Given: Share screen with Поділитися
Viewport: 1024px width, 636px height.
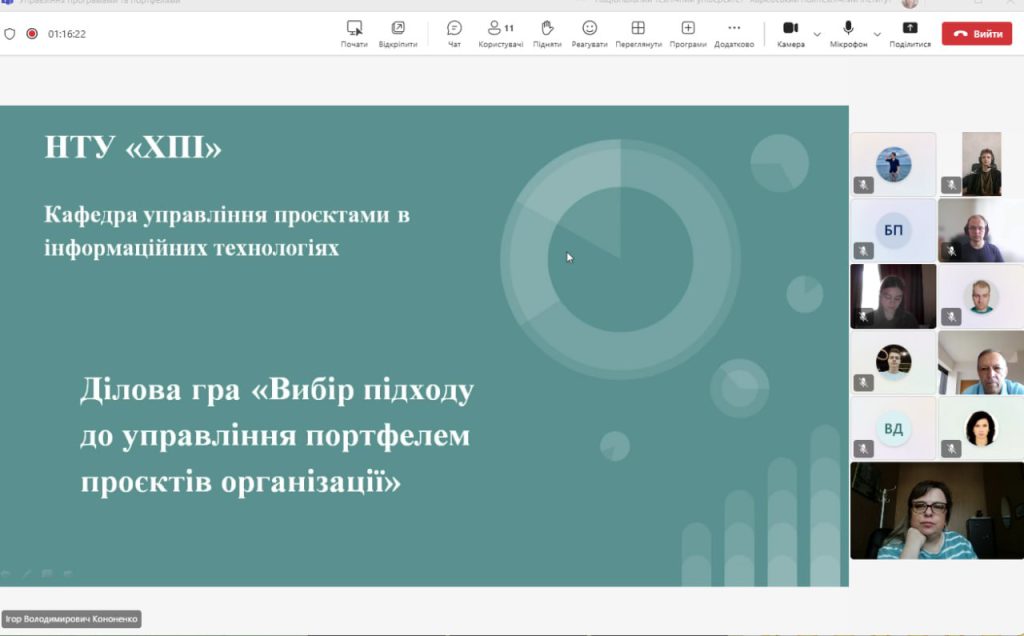Looking at the screenshot, I should click(910, 33).
